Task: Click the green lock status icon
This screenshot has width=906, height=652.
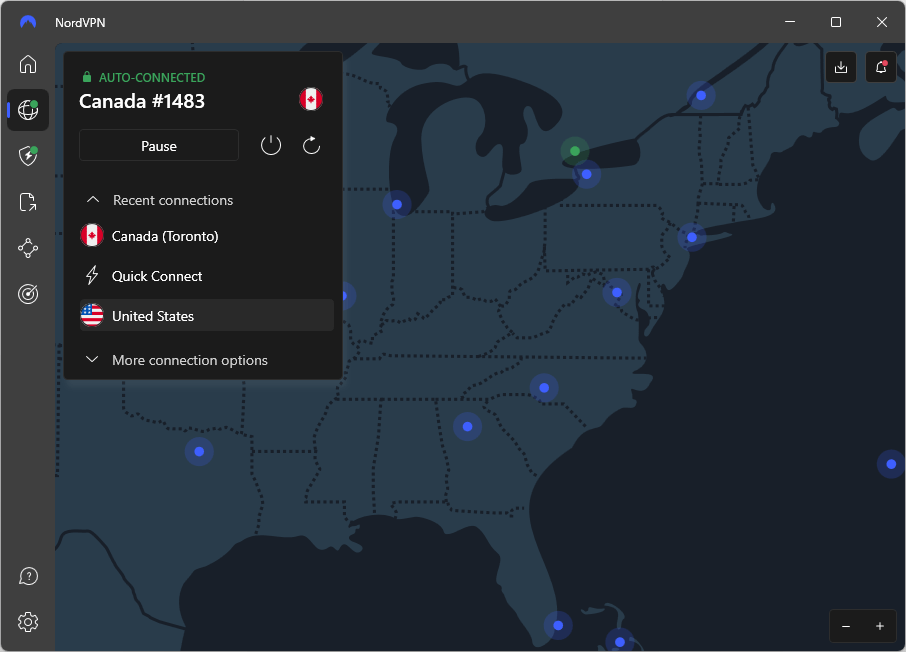Action: (x=87, y=76)
